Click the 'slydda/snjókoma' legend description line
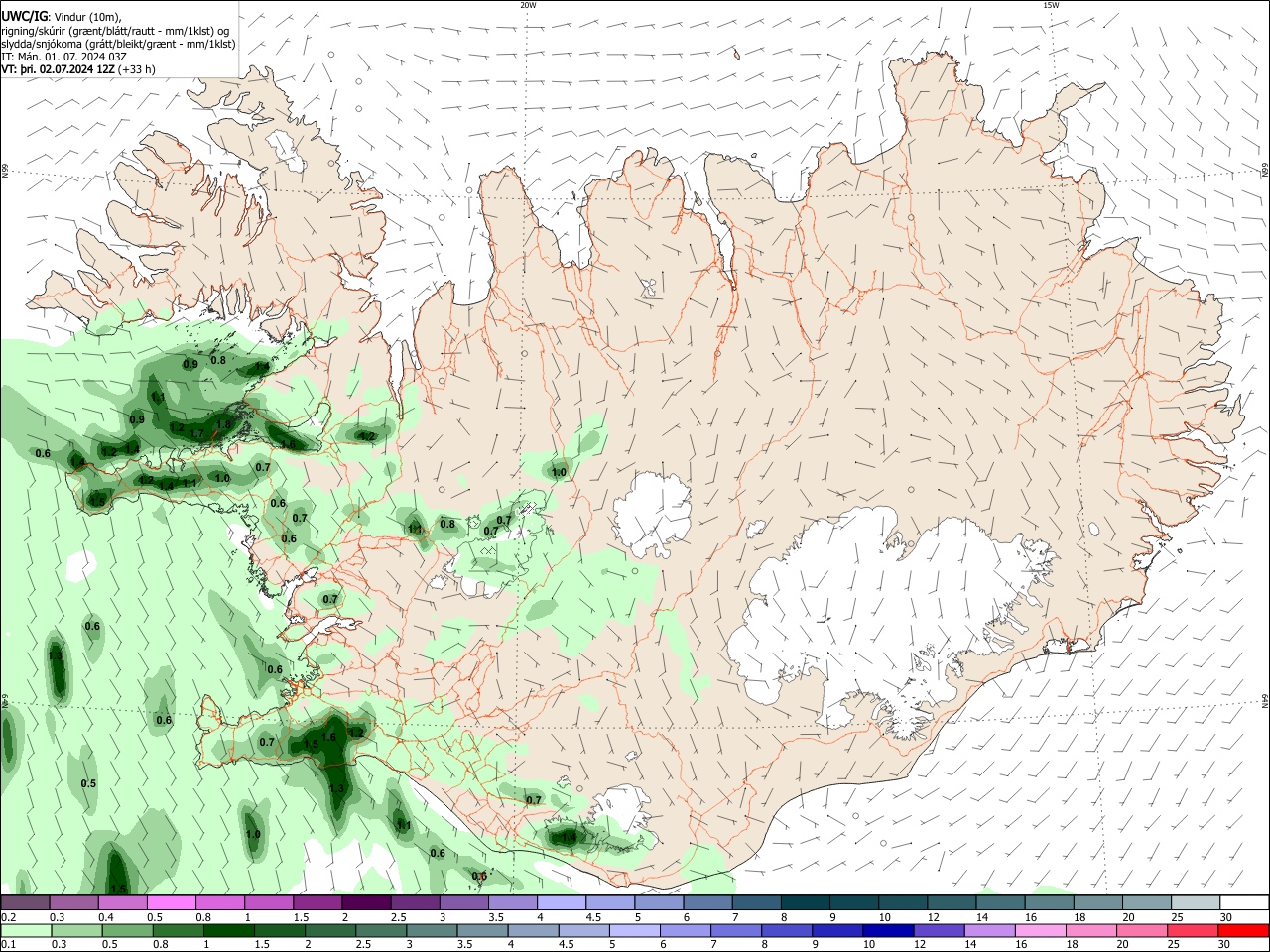This screenshot has height=952, width=1270. pyautogui.click(x=118, y=44)
